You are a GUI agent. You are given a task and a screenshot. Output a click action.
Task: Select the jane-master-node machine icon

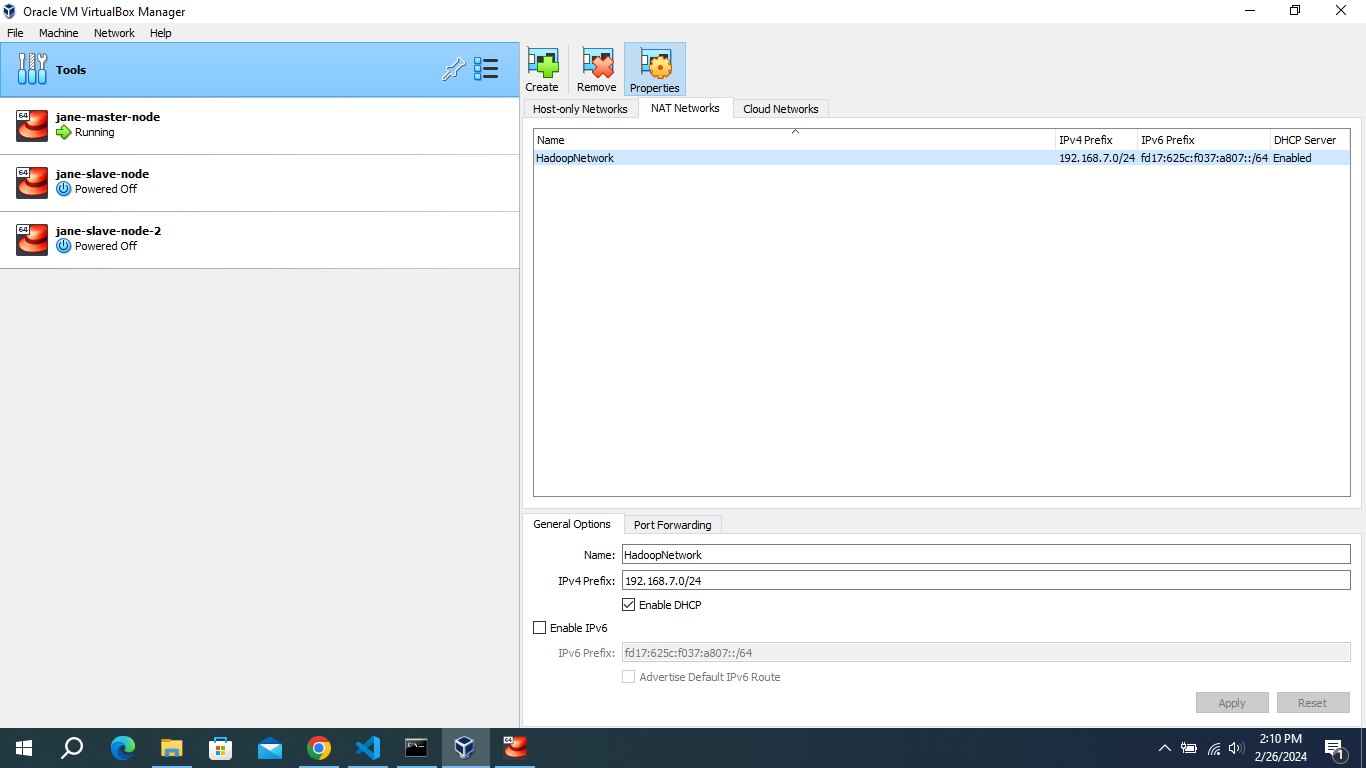point(32,125)
